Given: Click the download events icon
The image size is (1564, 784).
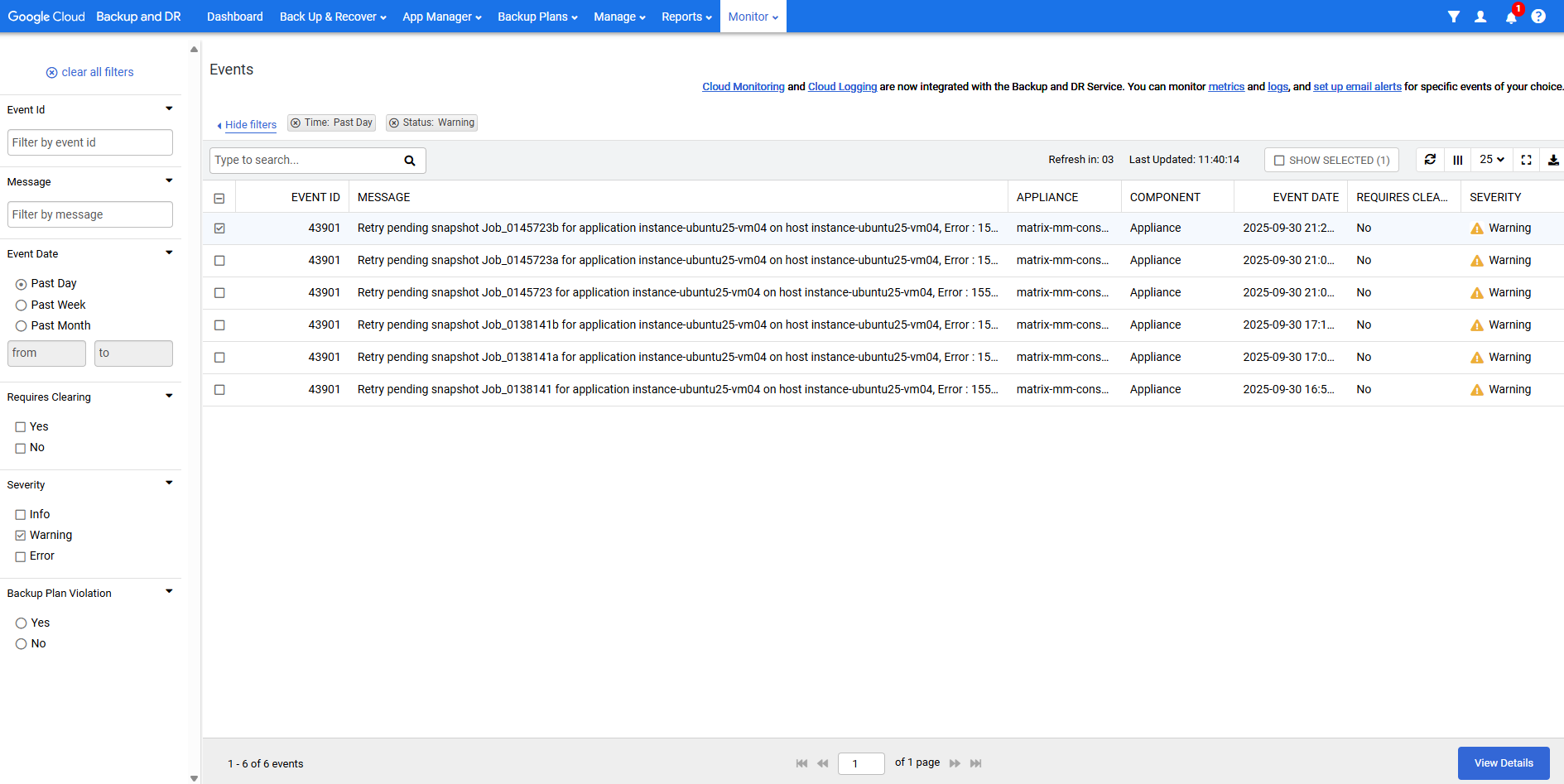Looking at the screenshot, I should (1553, 160).
